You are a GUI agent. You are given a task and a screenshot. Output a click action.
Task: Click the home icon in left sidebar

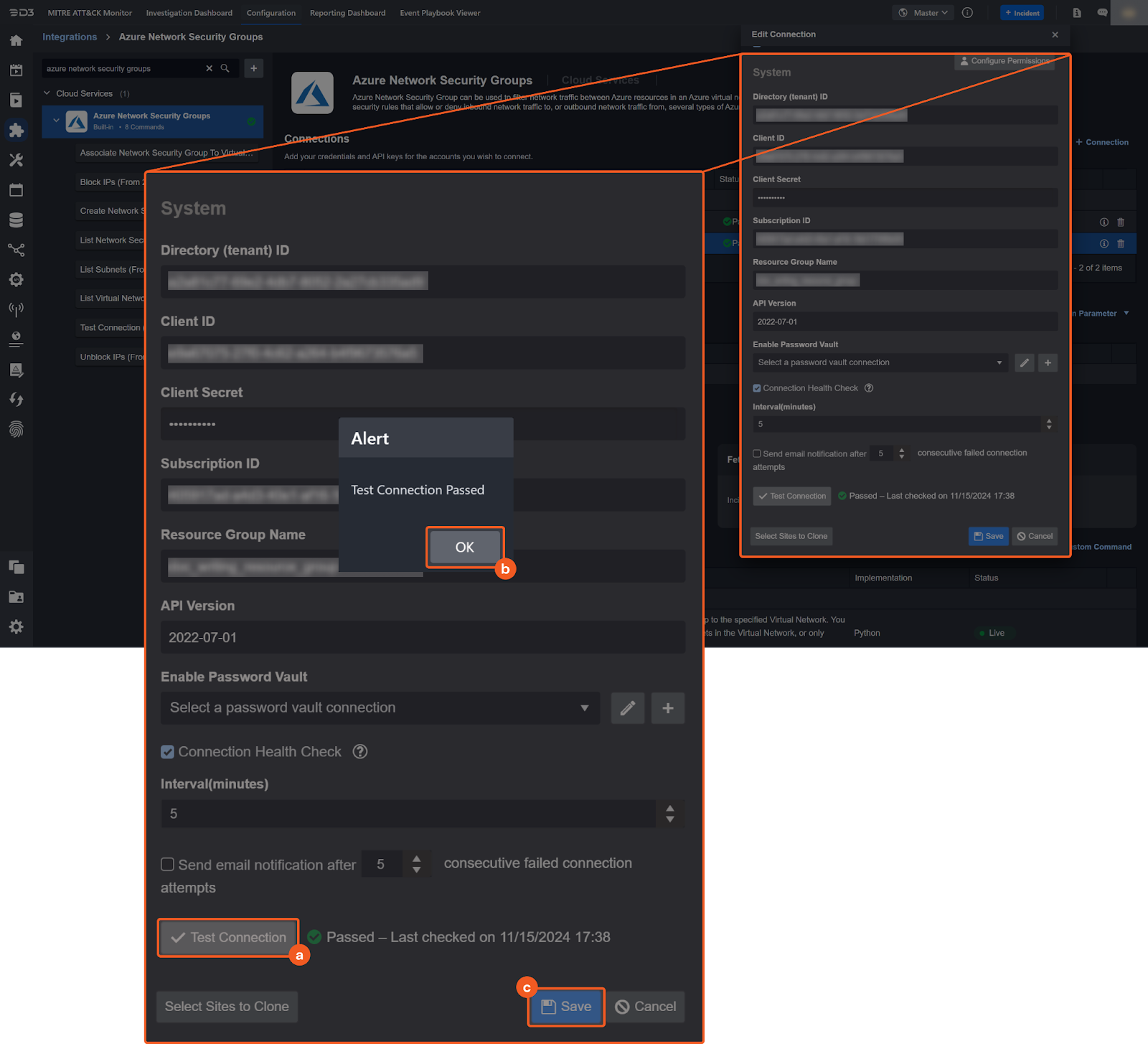[16, 40]
